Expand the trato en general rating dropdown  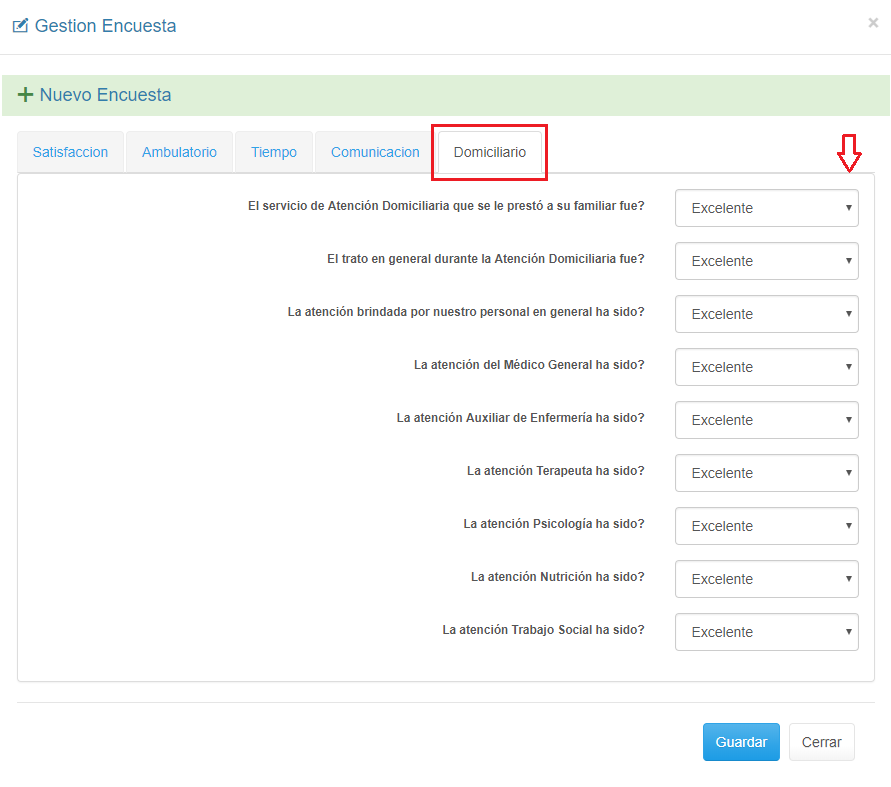tap(766, 261)
